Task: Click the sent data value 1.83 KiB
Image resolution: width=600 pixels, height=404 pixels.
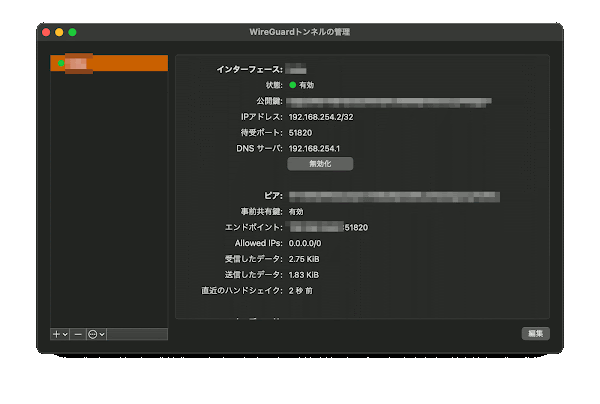Action: (304, 275)
